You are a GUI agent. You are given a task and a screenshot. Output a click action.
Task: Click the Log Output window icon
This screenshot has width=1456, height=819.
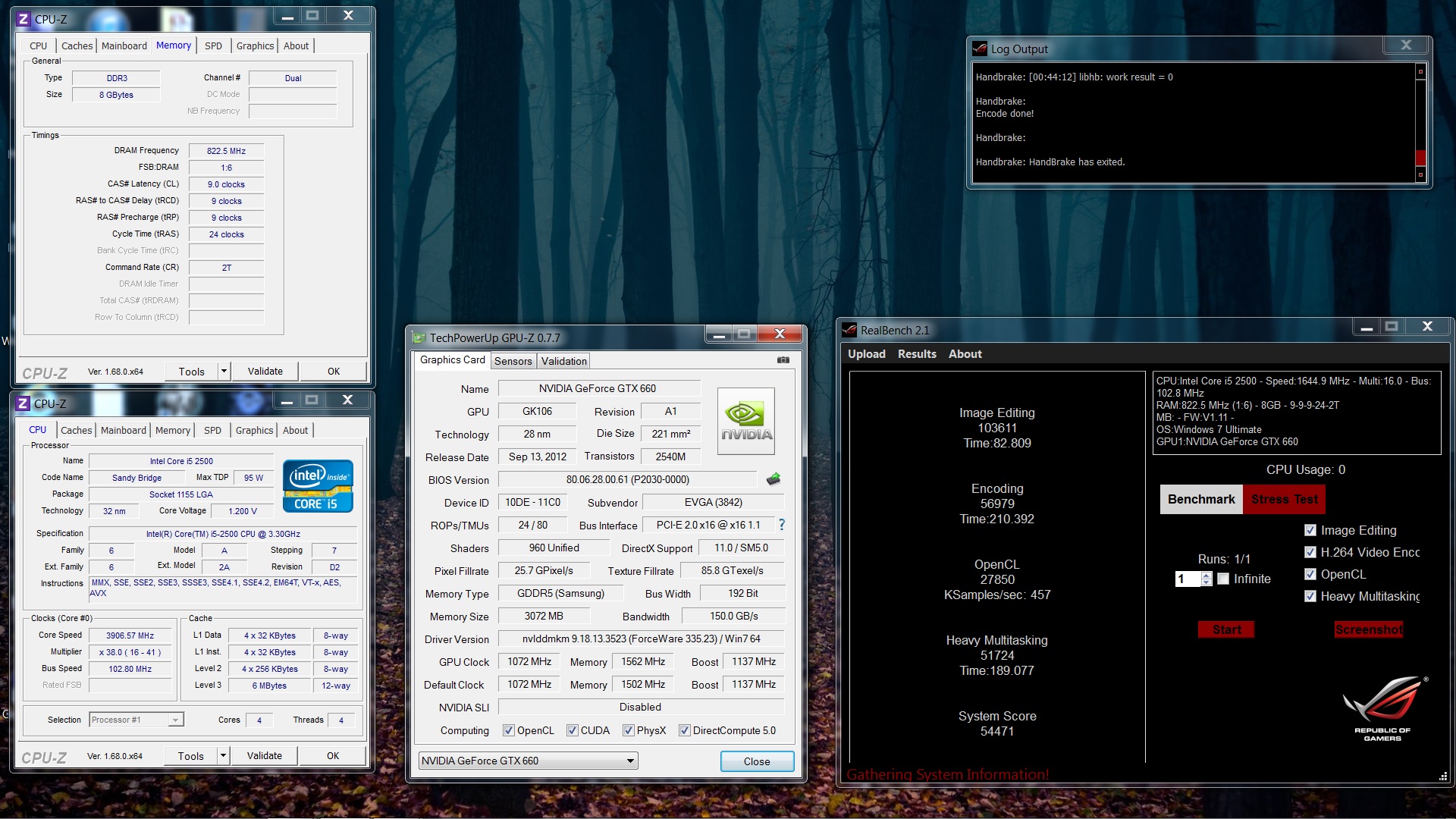(980, 49)
